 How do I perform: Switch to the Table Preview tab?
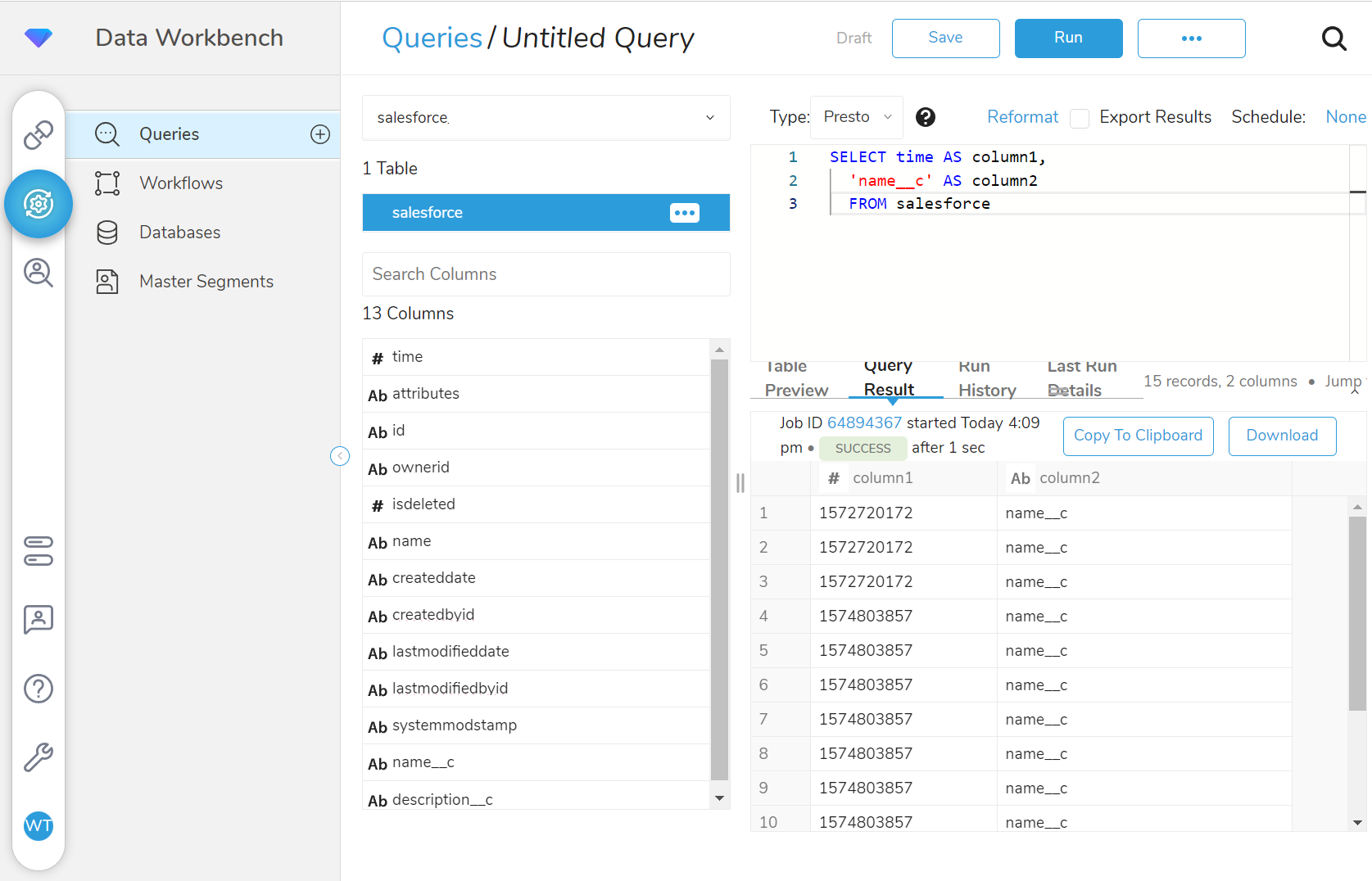tap(795, 379)
